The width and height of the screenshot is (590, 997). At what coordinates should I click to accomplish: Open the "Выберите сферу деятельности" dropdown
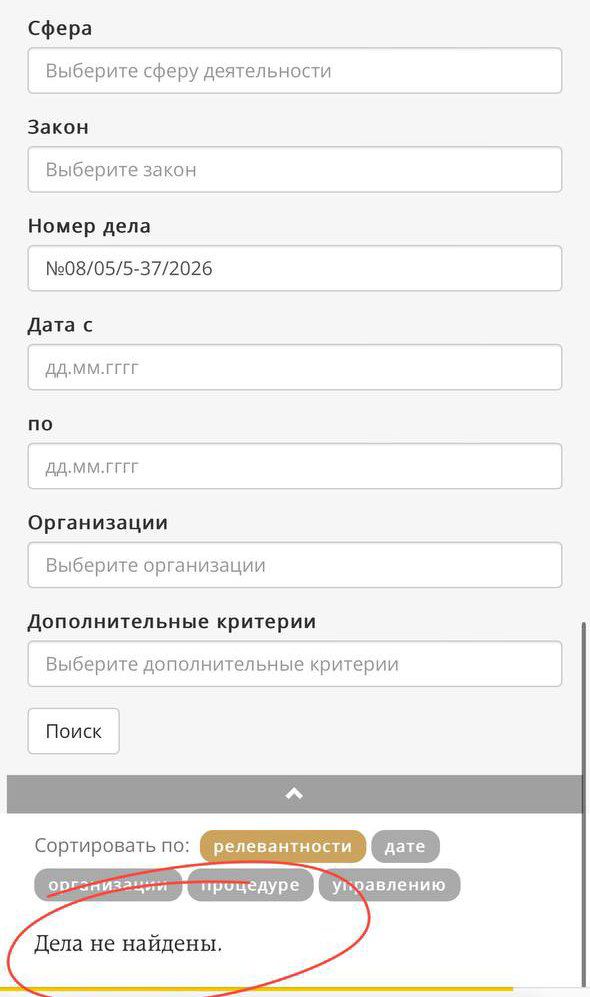[295, 70]
